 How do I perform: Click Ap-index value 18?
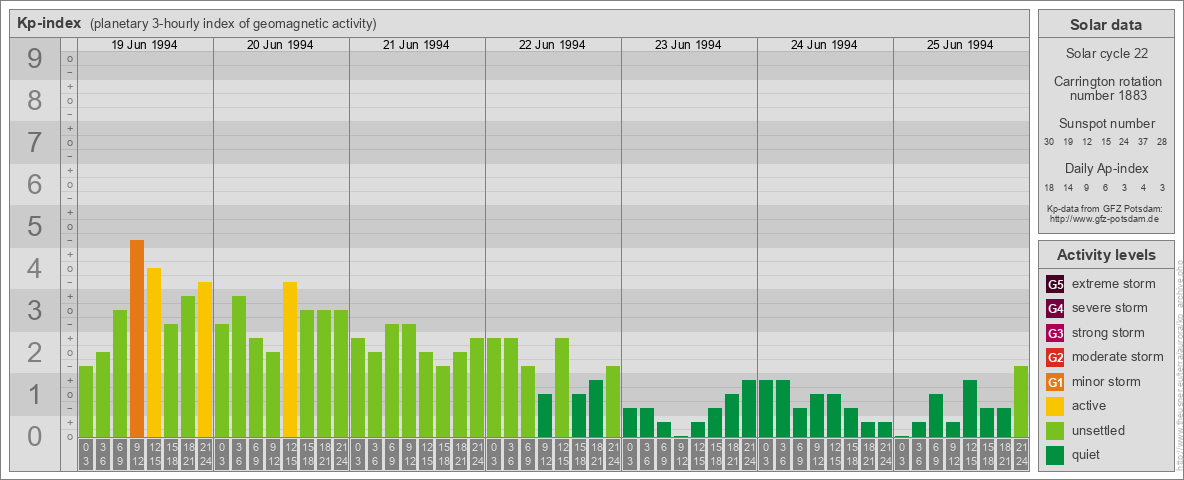1049,187
